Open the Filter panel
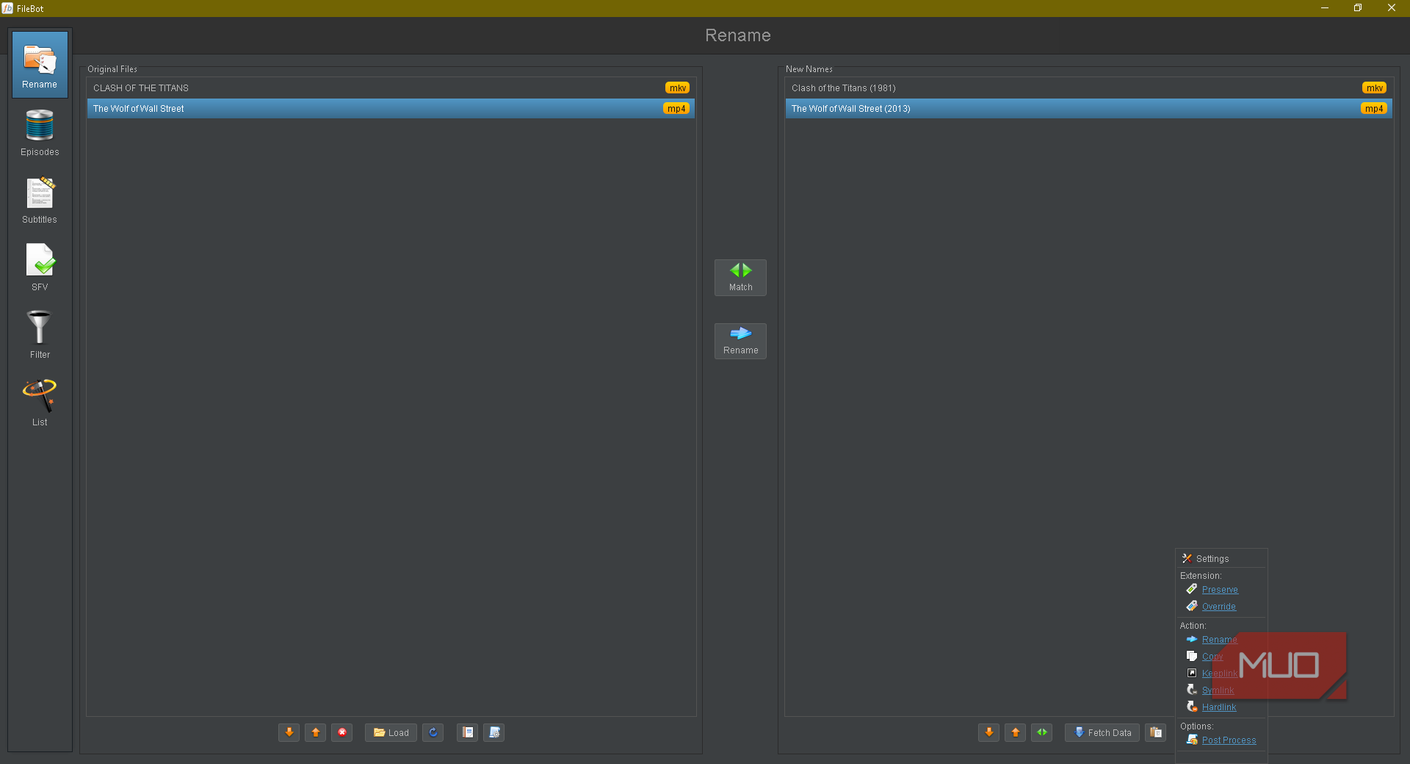This screenshot has width=1410, height=764. (40, 334)
